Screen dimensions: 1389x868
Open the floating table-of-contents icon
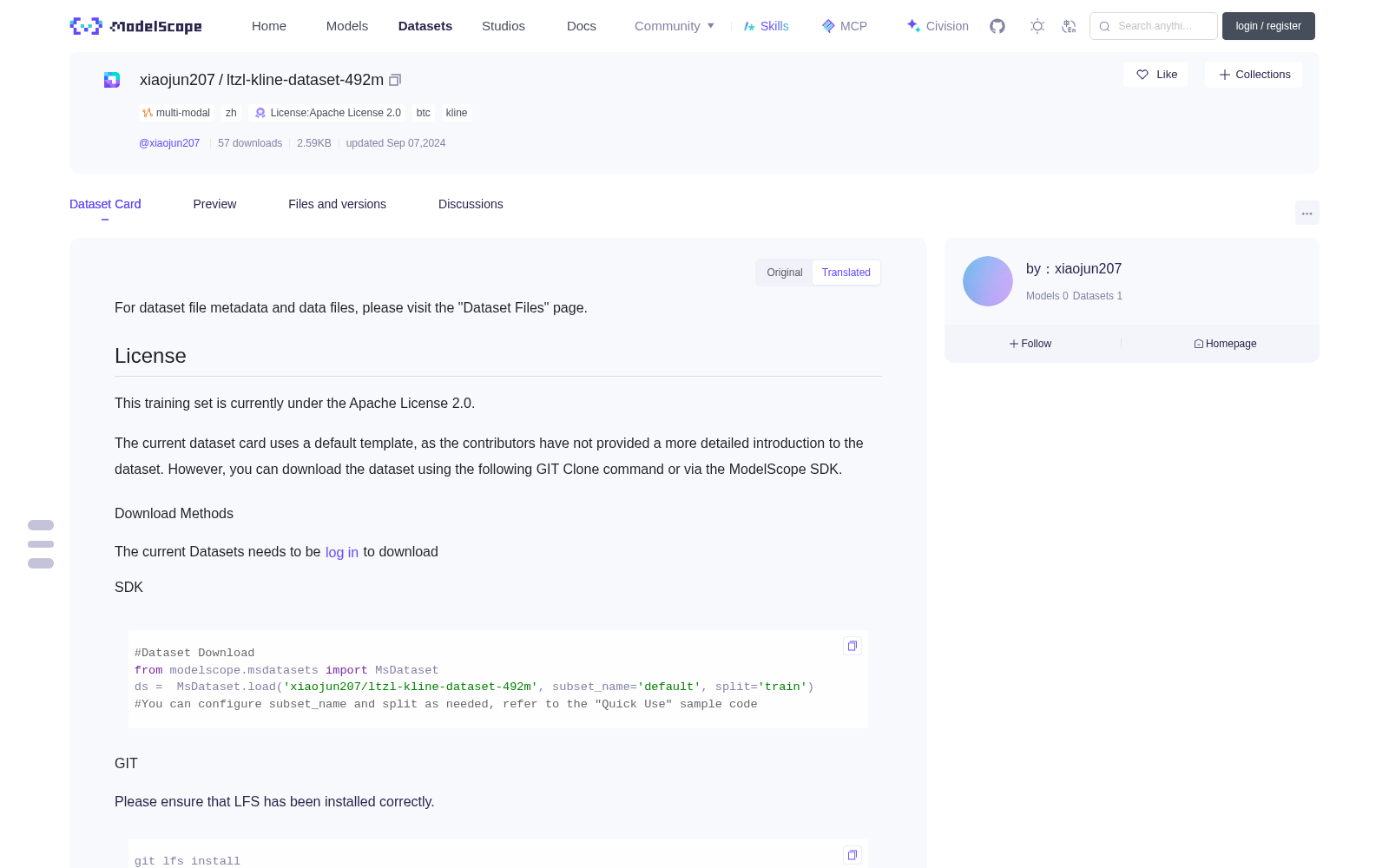[x=41, y=544]
